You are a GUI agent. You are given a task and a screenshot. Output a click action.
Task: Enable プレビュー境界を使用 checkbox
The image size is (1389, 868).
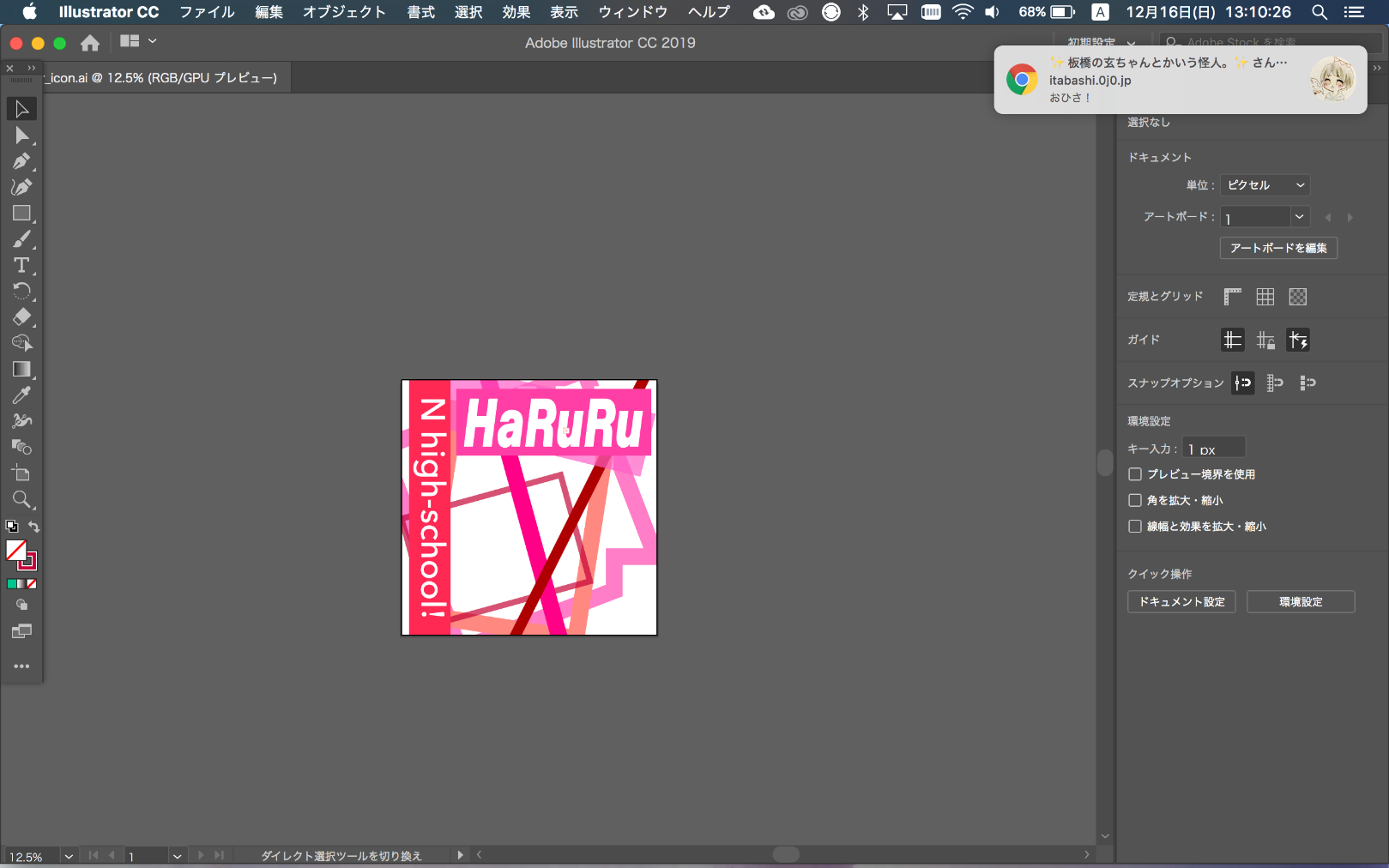(1135, 474)
